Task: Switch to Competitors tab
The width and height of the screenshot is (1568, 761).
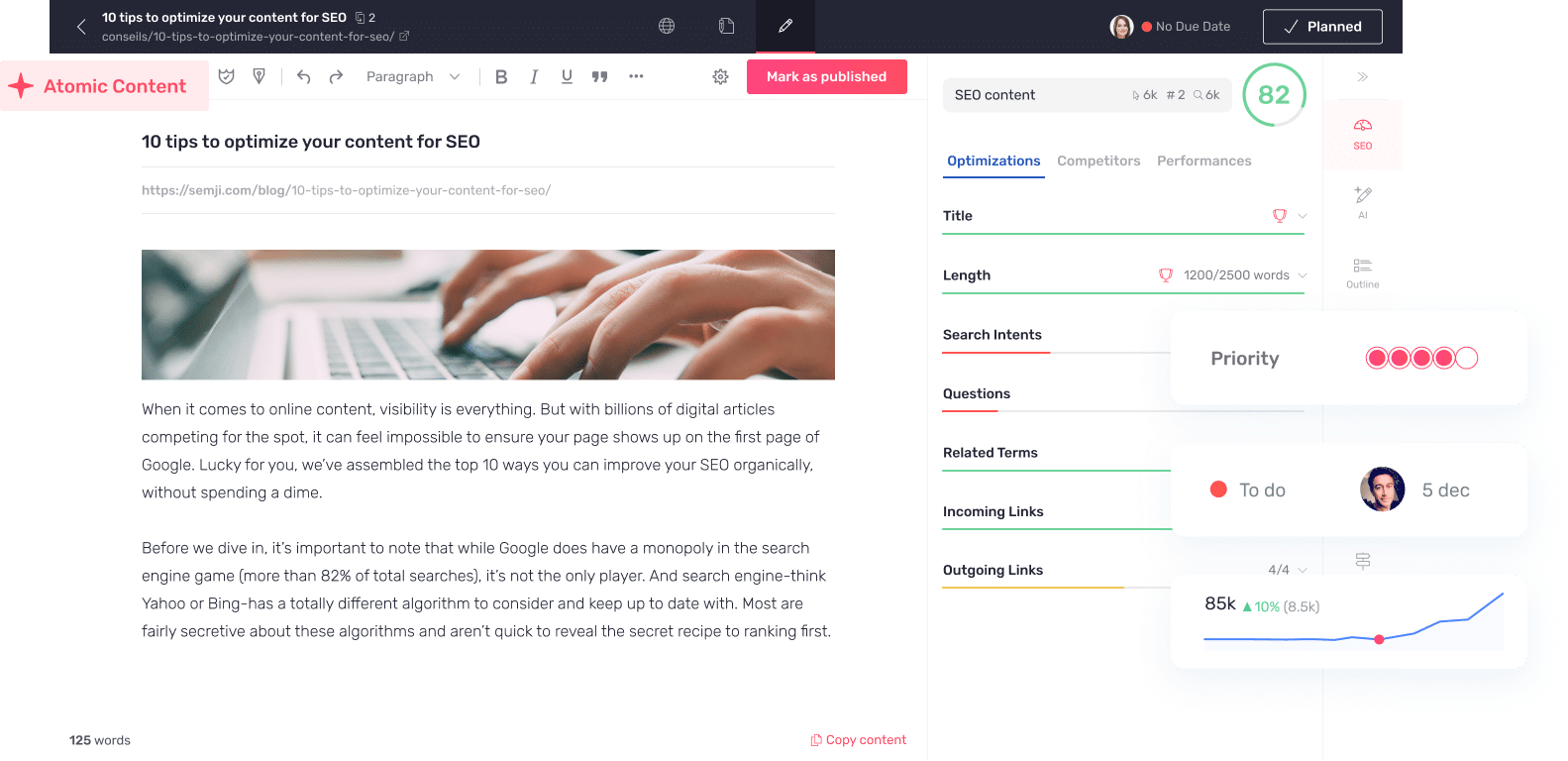Action: 1098,161
